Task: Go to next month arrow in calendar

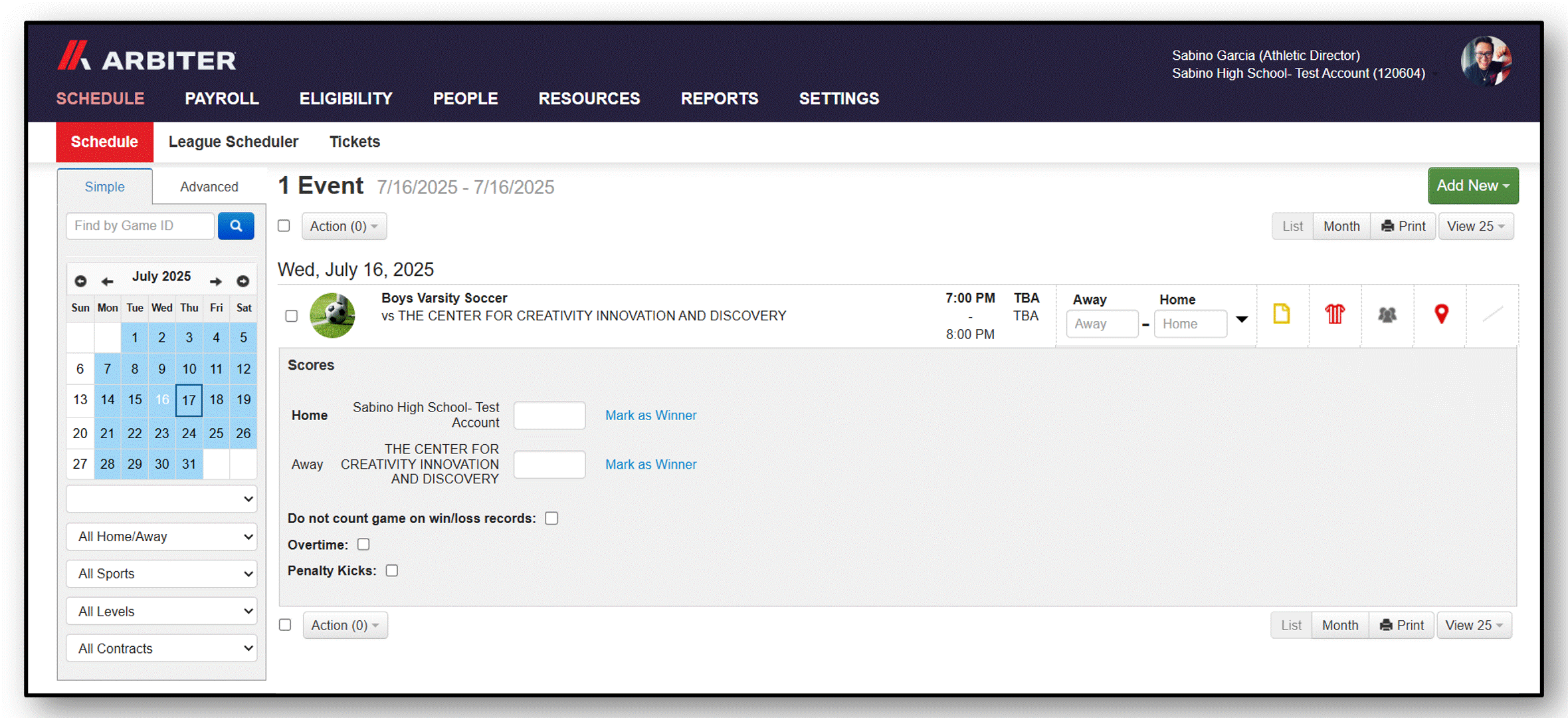Action: [x=216, y=281]
